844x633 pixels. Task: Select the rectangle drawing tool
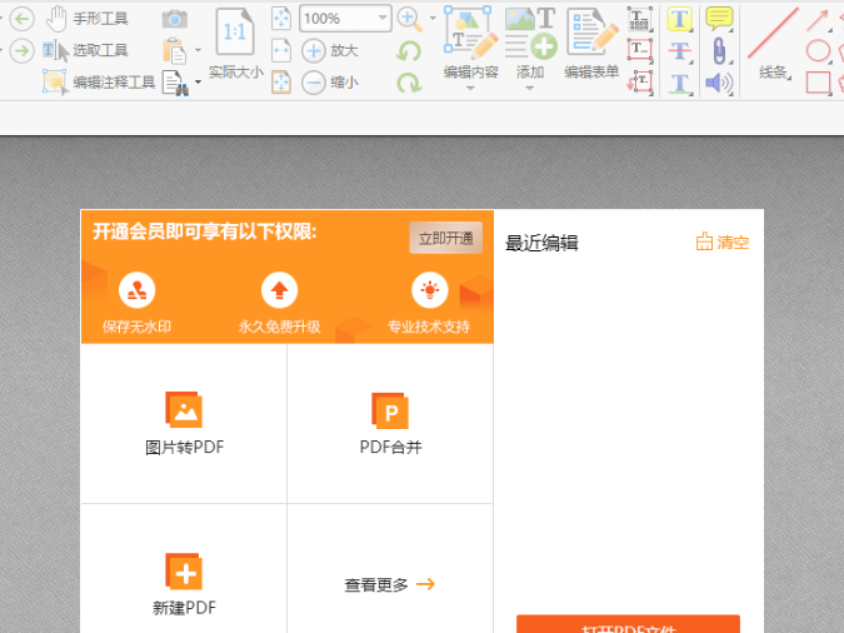[818, 83]
